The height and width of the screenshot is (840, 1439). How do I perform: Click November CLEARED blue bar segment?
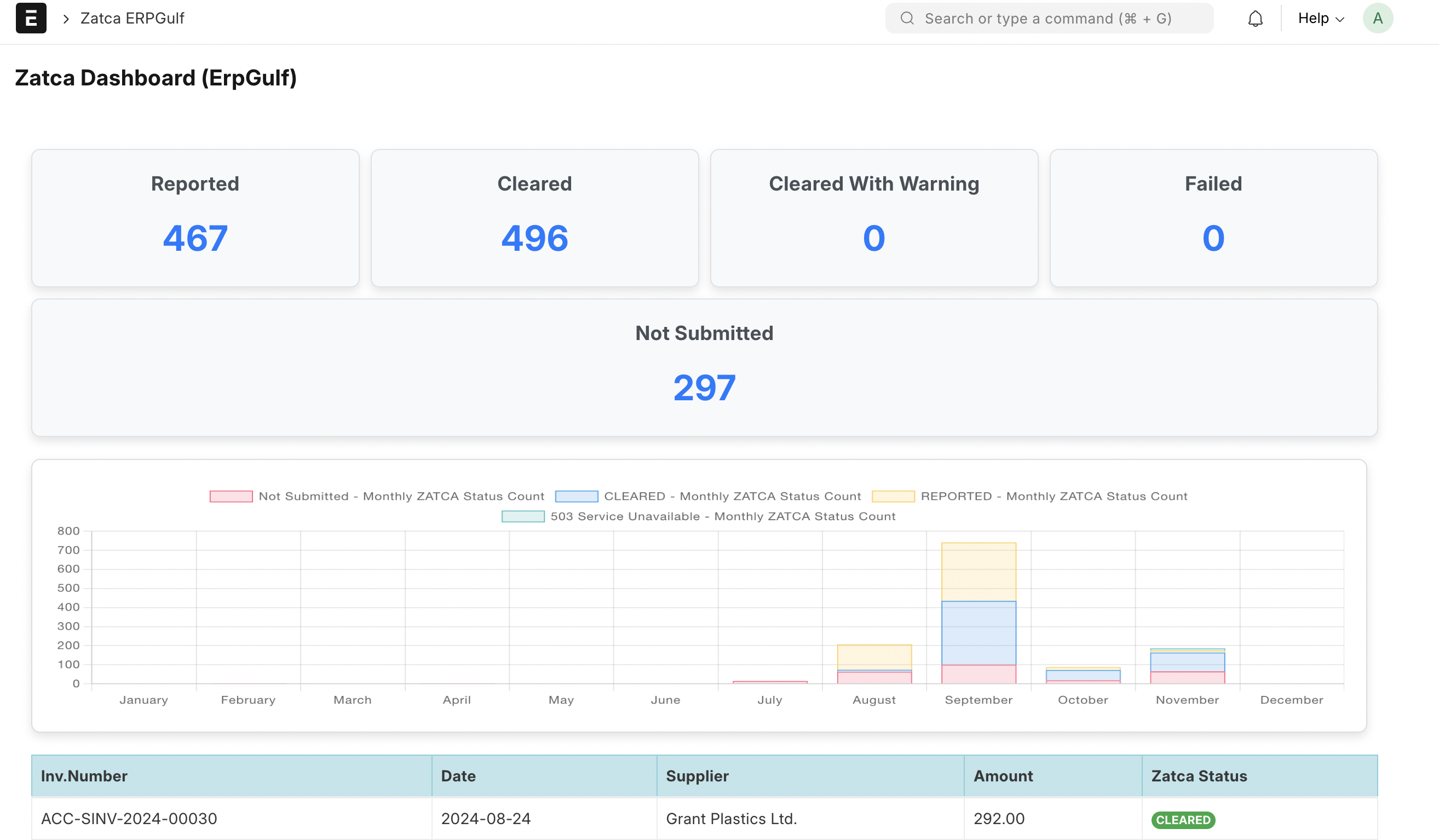(x=1187, y=662)
